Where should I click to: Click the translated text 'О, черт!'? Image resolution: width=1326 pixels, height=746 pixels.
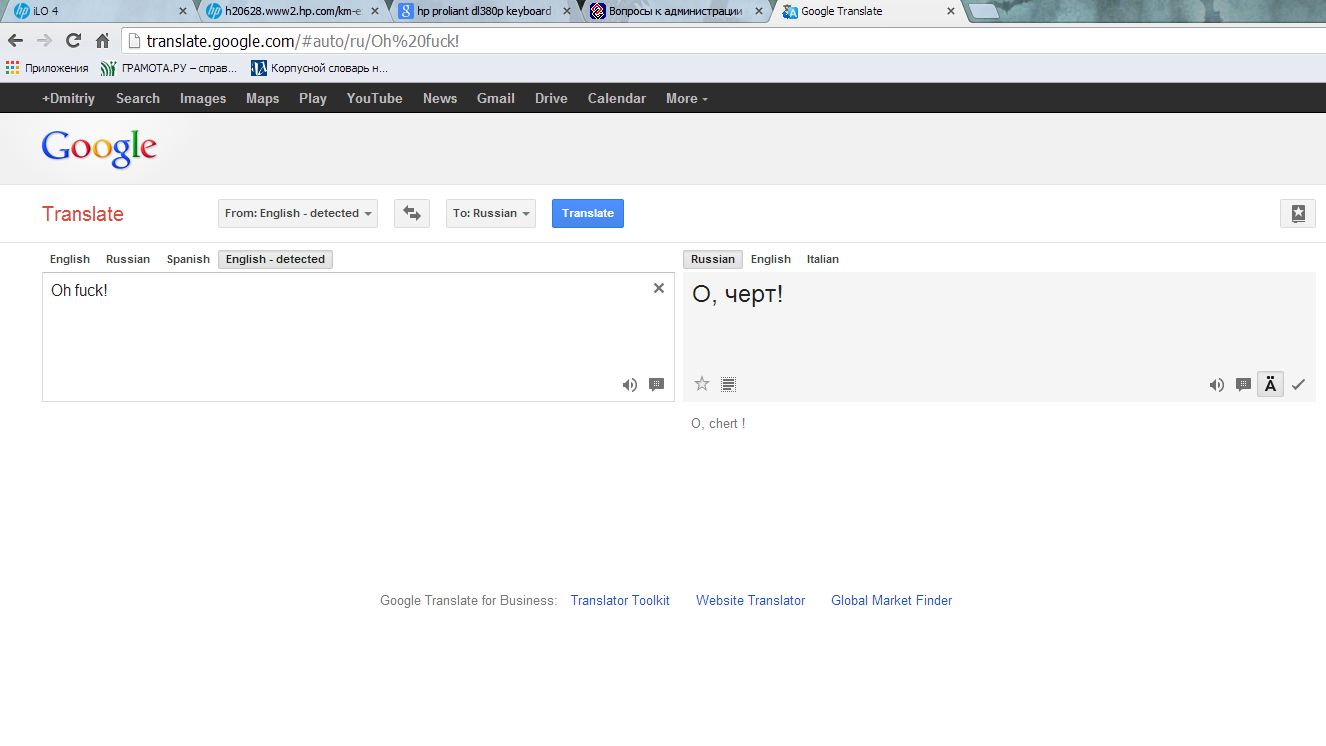coord(738,295)
